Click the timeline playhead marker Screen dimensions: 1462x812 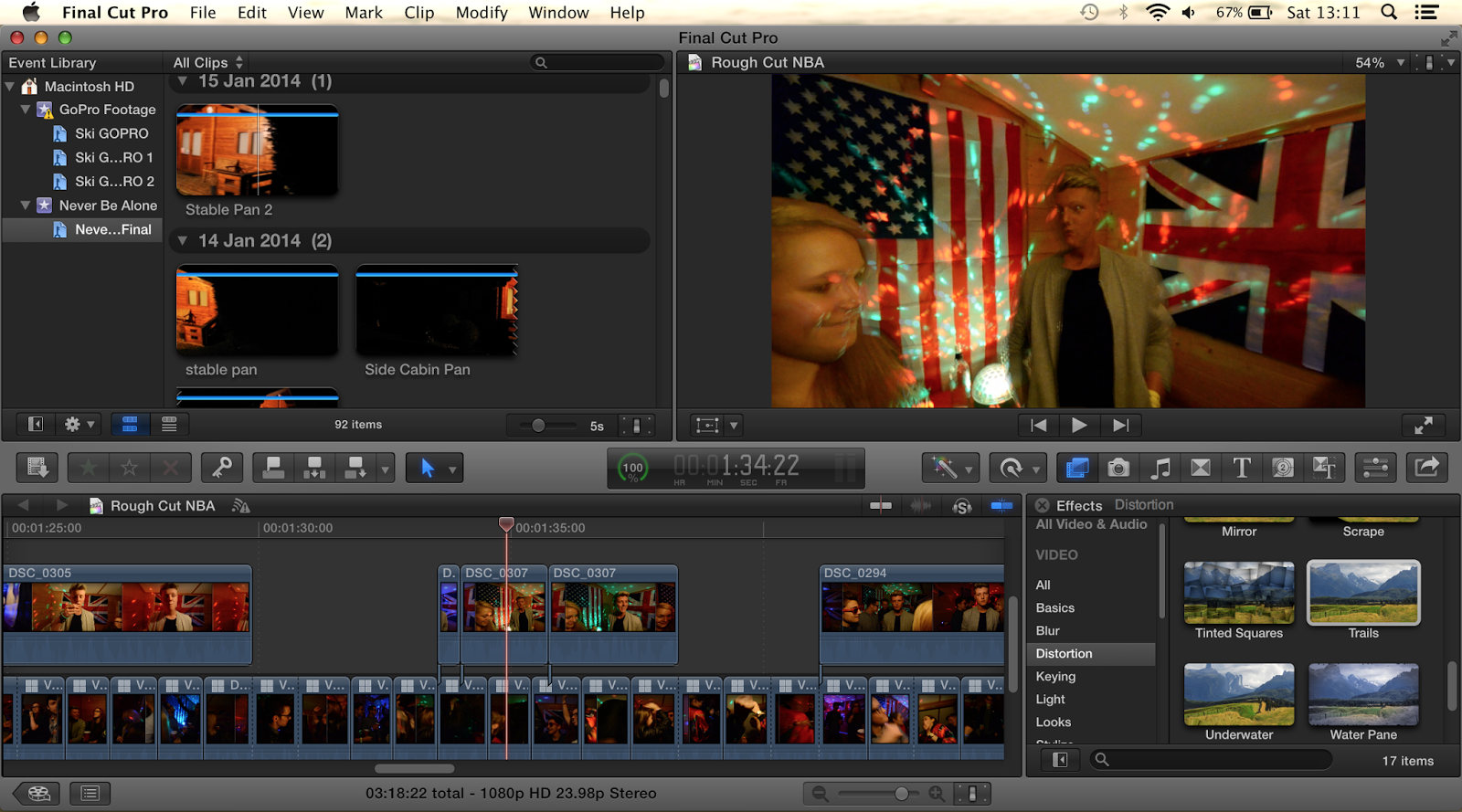[x=506, y=524]
